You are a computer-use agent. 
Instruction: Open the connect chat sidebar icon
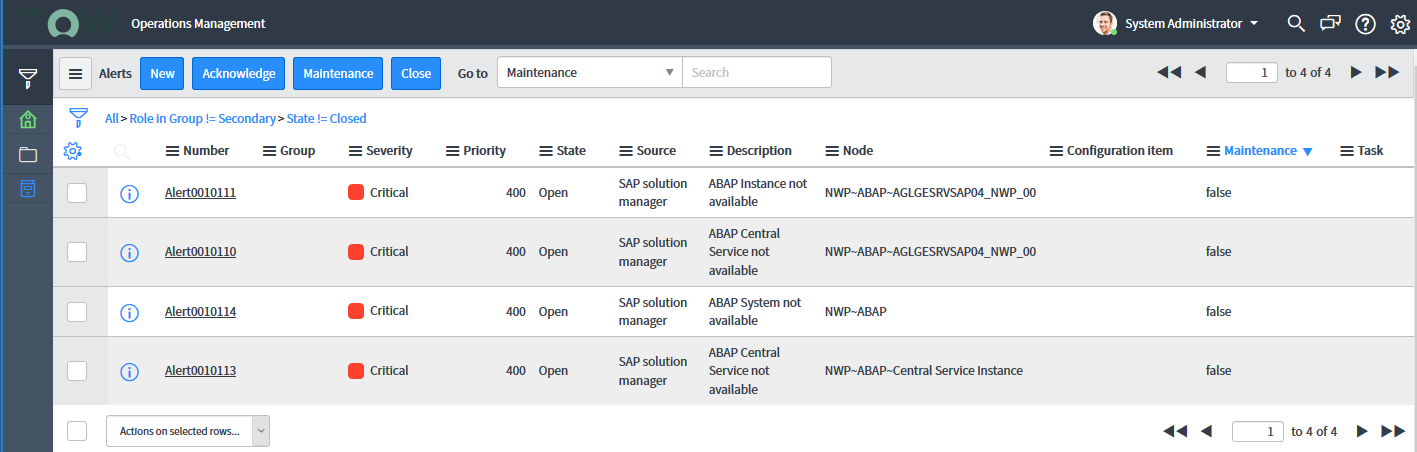1330,23
